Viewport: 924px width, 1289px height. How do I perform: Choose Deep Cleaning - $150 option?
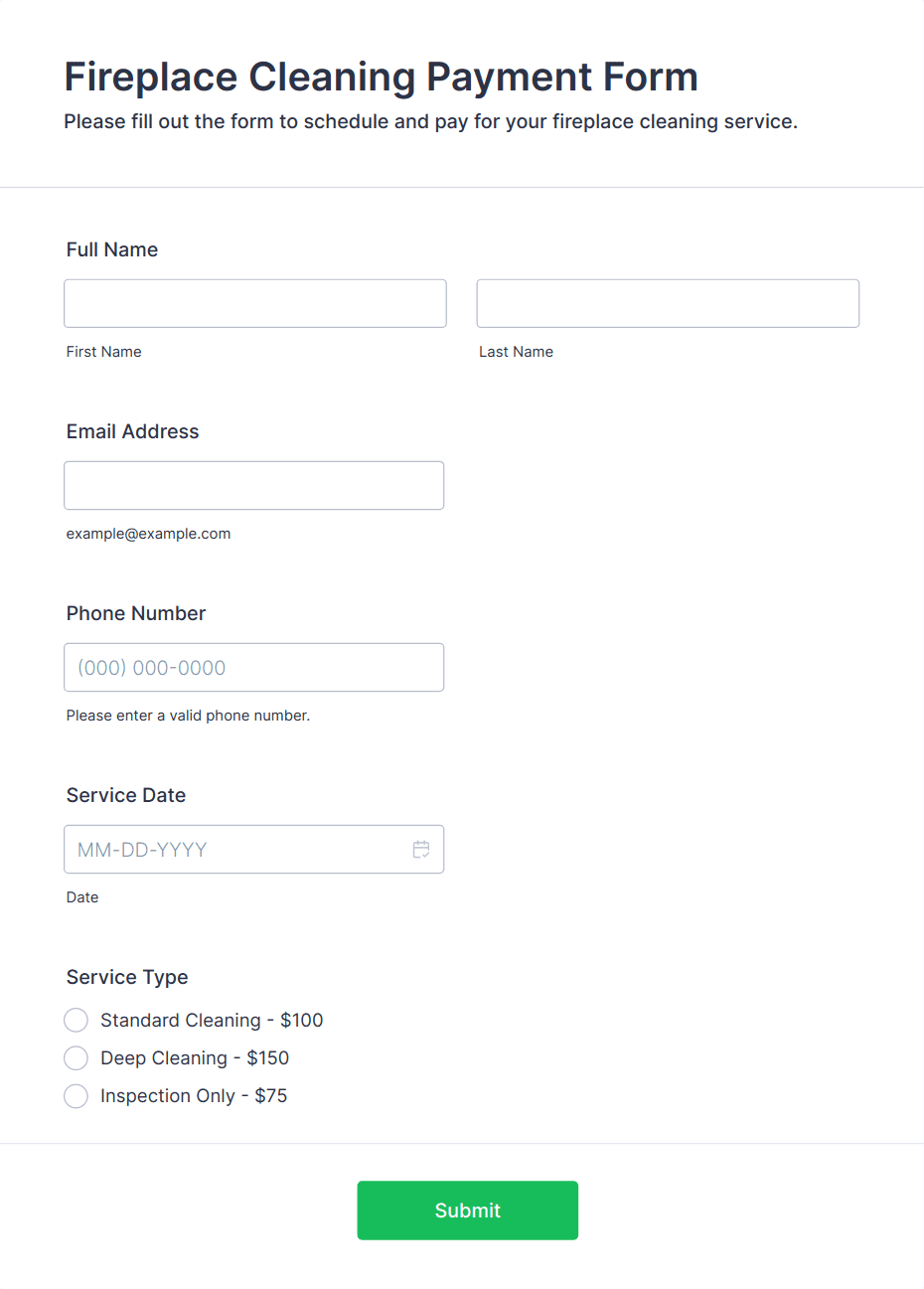coord(77,1058)
